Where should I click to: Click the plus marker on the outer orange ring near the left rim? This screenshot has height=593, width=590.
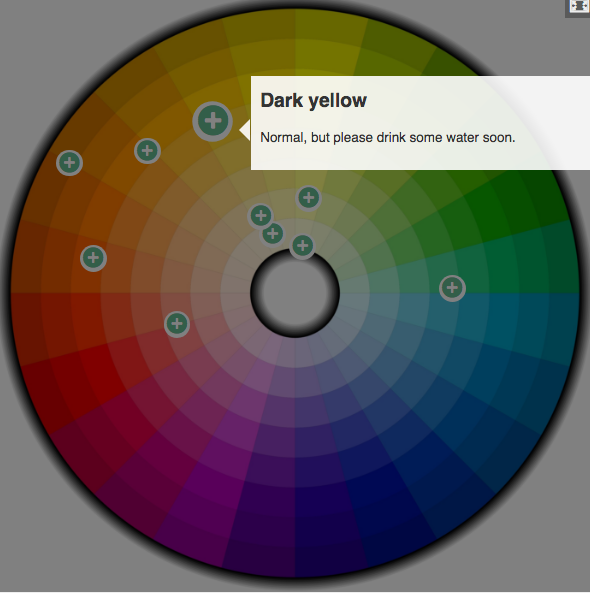tap(70, 163)
